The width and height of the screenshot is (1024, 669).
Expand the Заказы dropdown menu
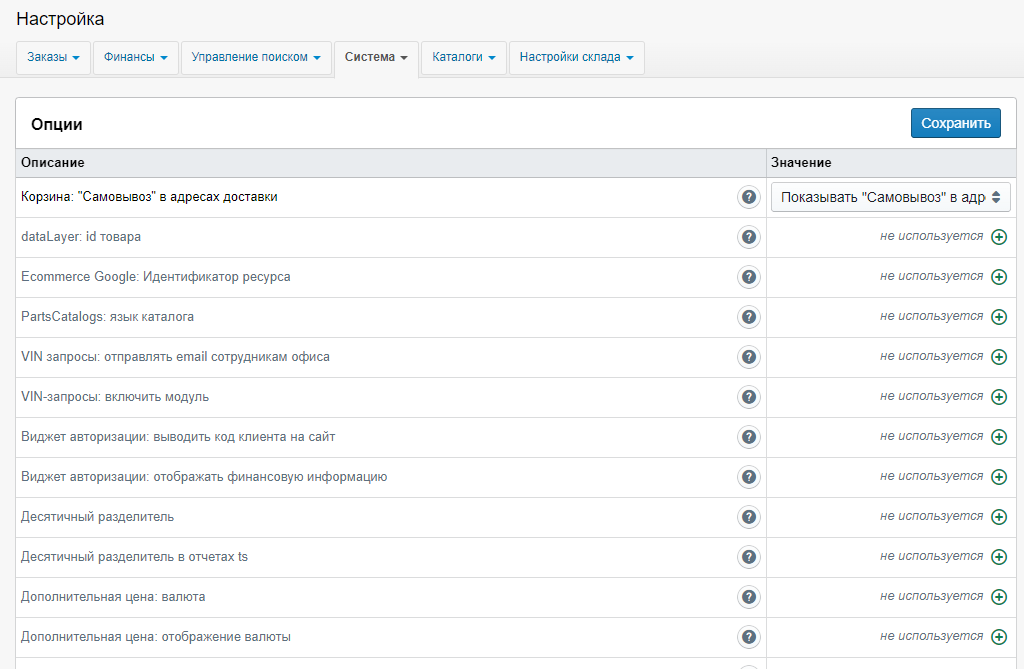pyautogui.click(x=53, y=58)
